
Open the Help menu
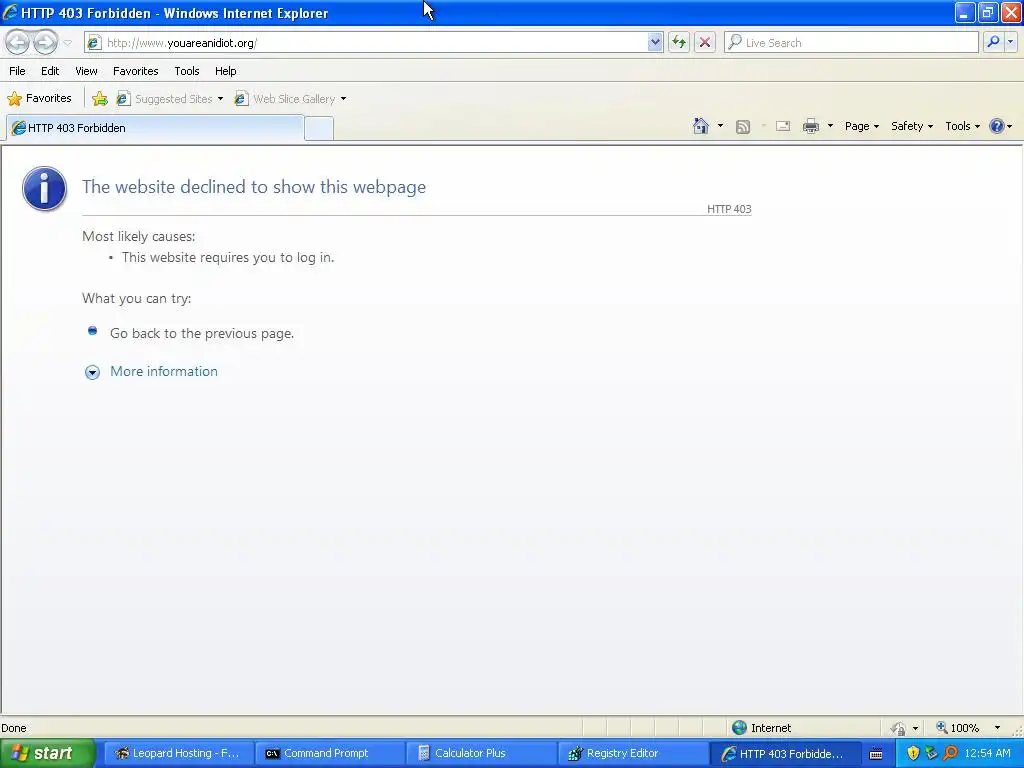click(225, 71)
